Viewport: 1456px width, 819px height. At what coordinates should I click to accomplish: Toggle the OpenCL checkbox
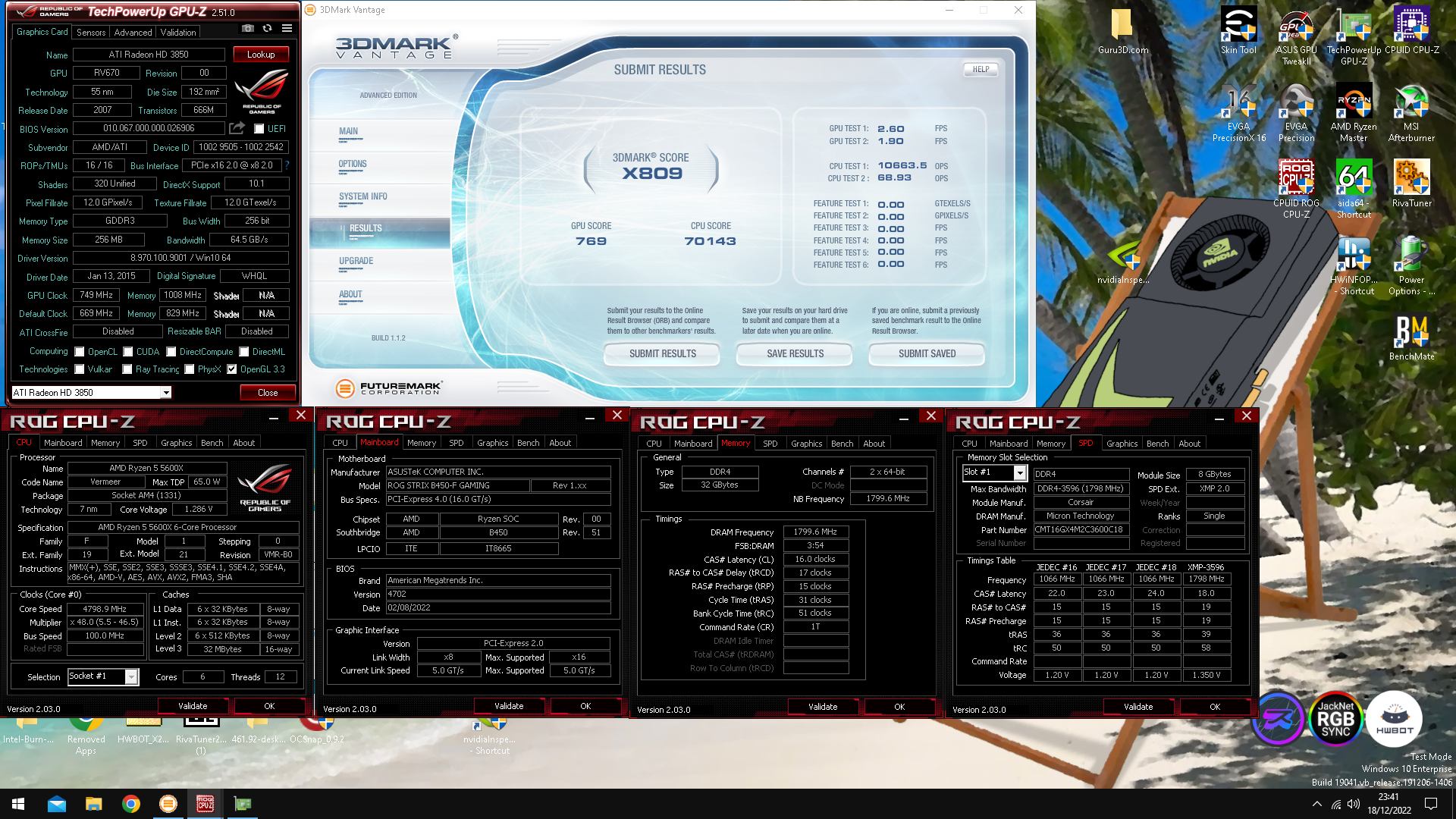coord(79,352)
